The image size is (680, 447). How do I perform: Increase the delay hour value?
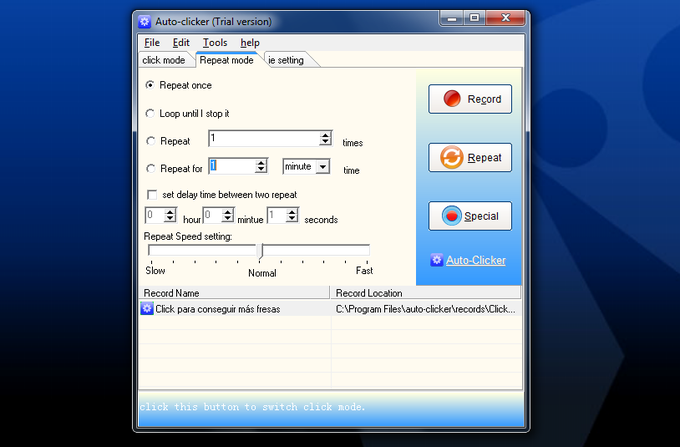point(170,212)
